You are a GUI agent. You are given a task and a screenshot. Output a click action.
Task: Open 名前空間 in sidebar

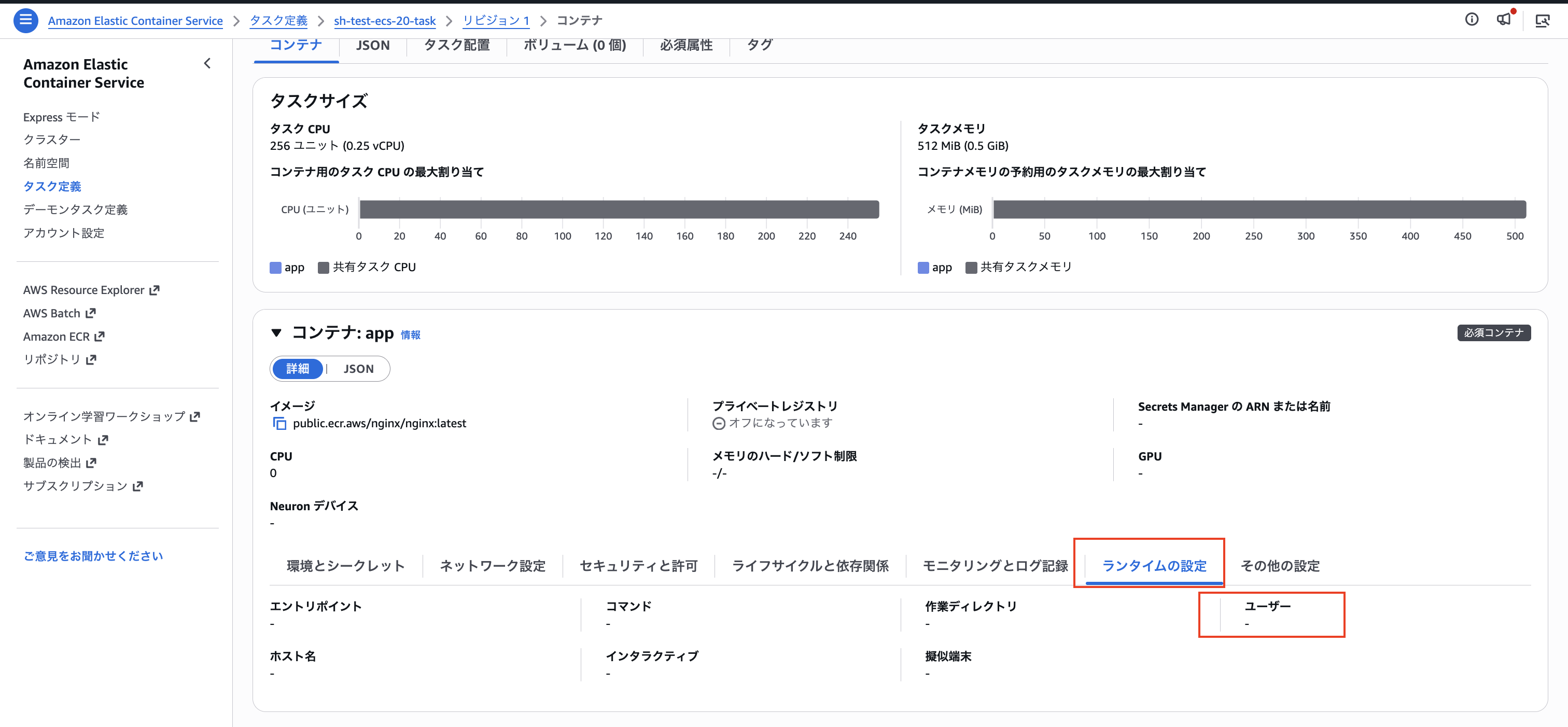click(46, 163)
